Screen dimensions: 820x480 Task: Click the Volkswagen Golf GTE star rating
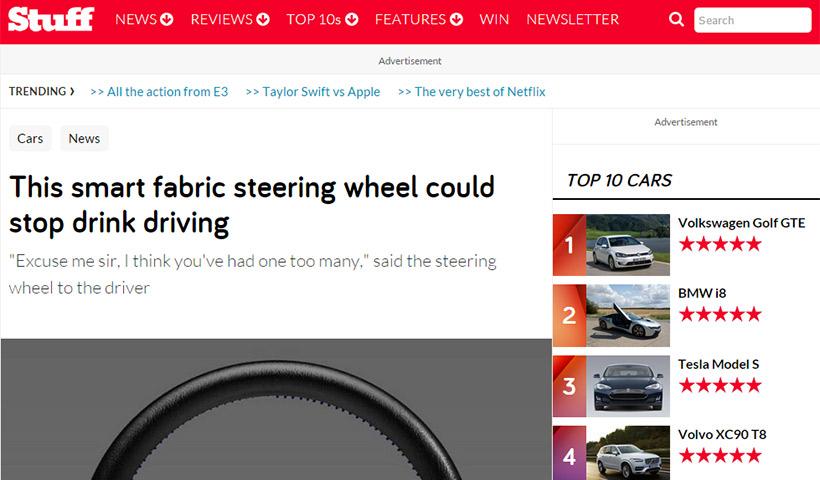point(720,244)
